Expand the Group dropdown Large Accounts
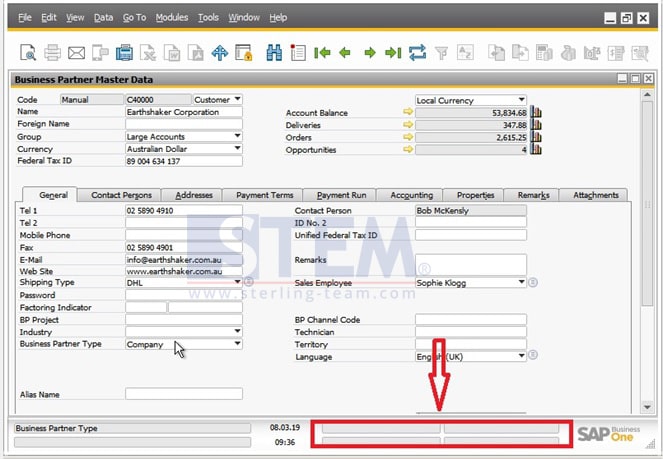The width and height of the screenshot is (663, 459). coord(238,136)
